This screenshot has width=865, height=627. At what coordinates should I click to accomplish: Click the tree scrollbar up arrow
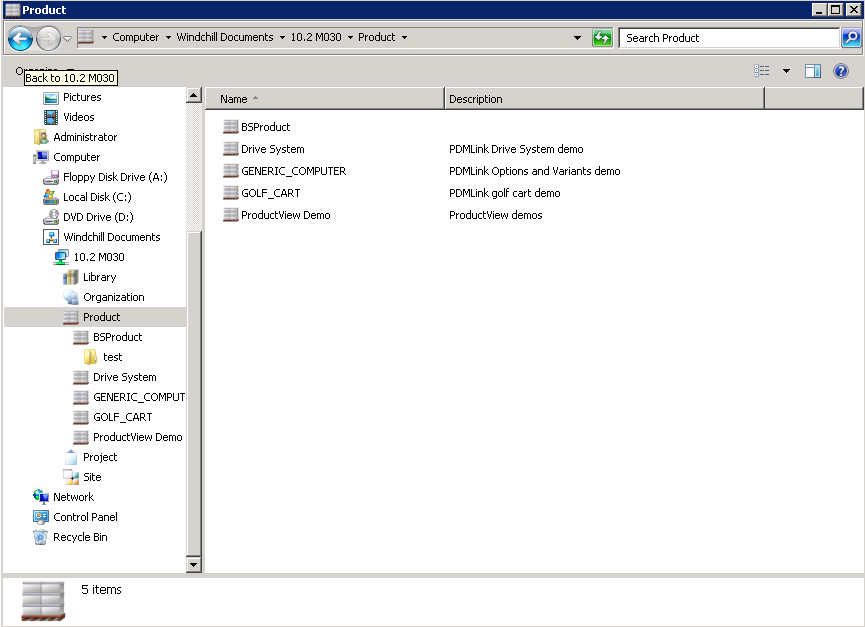tap(194, 95)
